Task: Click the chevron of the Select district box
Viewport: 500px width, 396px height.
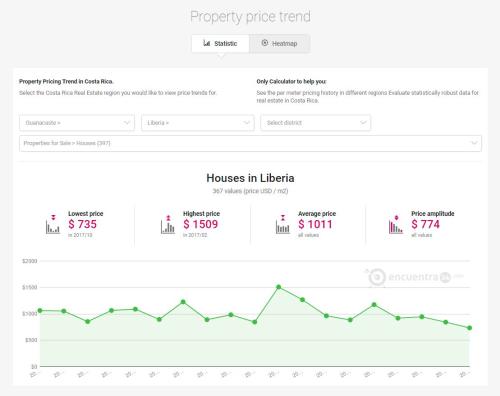Action: 363,123
